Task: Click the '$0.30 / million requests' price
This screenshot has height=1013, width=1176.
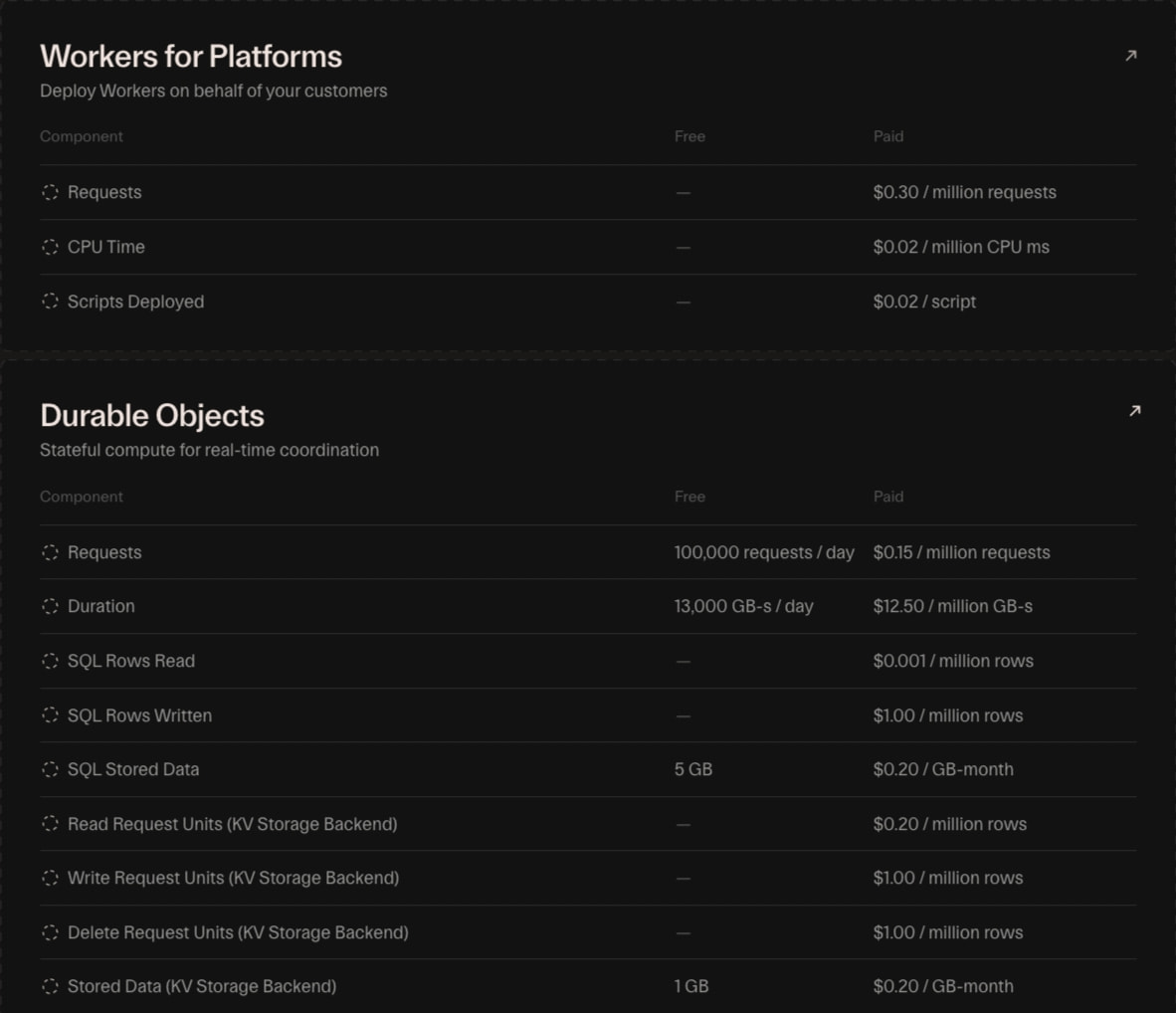Action: tap(964, 192)
